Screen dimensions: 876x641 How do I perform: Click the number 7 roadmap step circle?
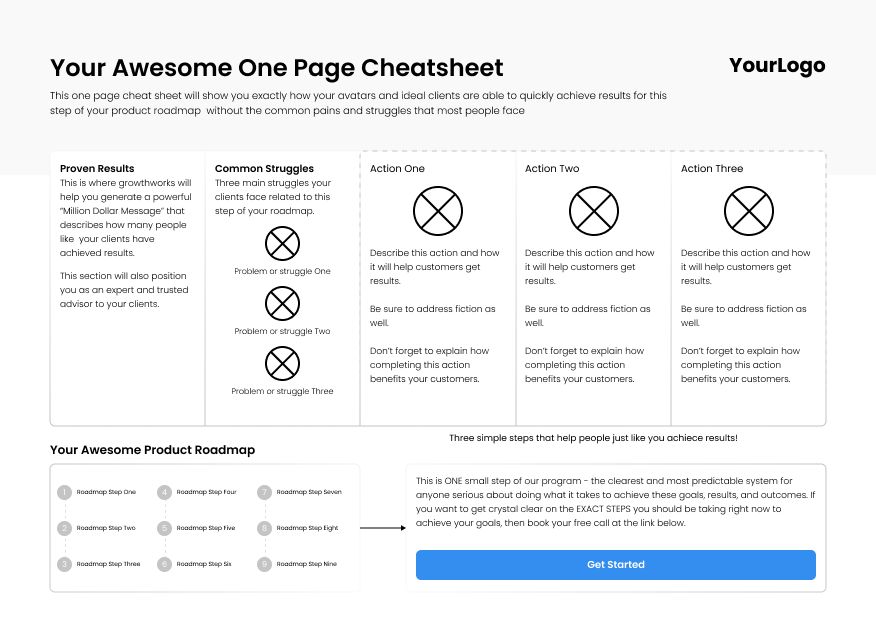pyautogui.click(x=264, y=492)
